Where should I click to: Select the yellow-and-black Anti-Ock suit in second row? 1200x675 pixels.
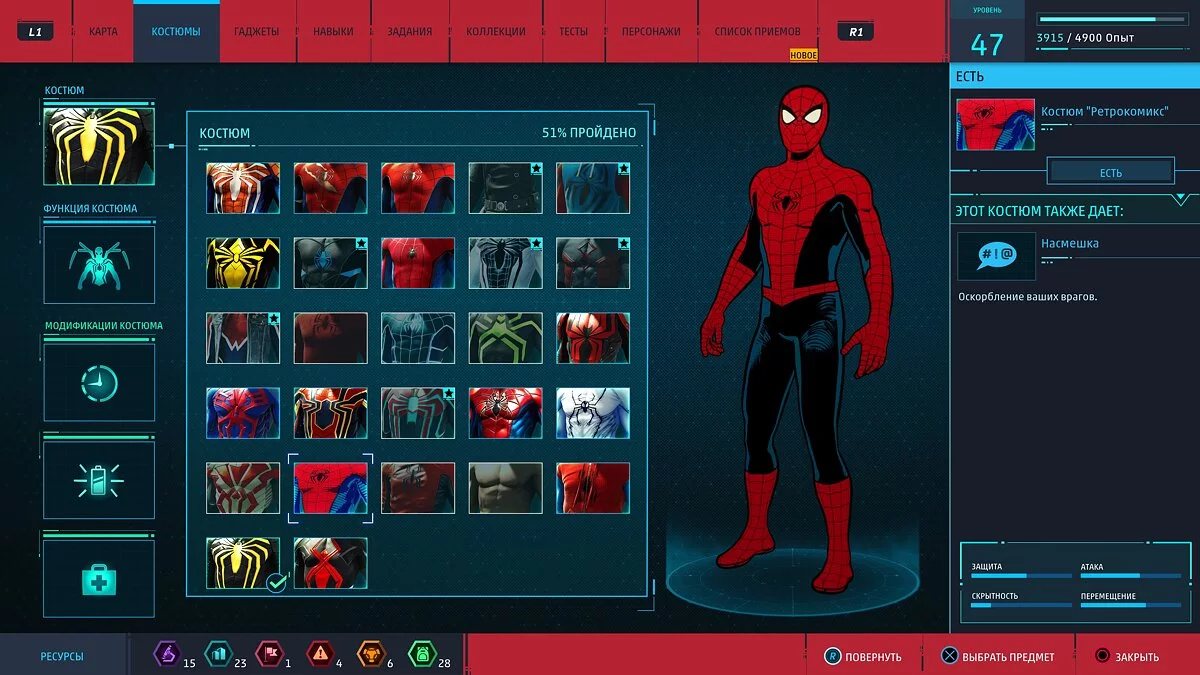(243, 263)
